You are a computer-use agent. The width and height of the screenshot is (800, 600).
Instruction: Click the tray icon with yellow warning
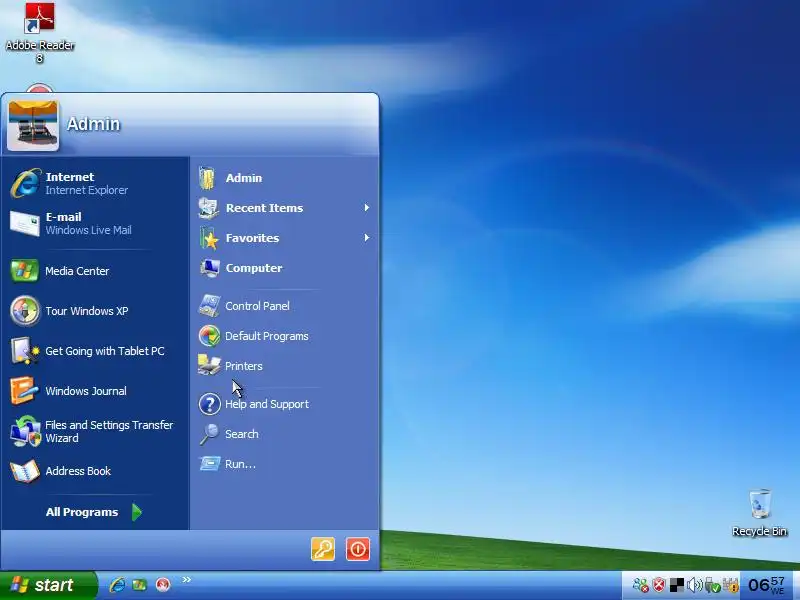coord(731,585)
